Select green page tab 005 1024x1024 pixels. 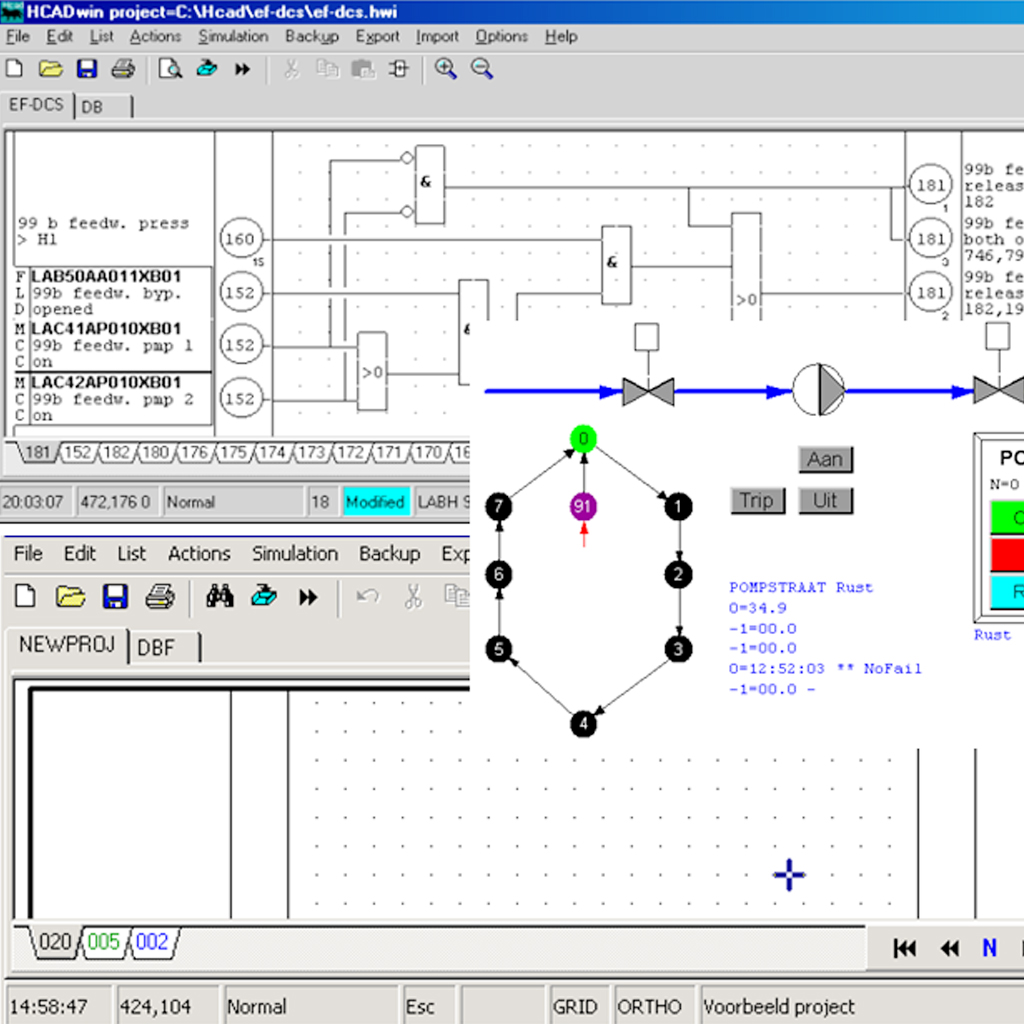[x=104, y=942]
